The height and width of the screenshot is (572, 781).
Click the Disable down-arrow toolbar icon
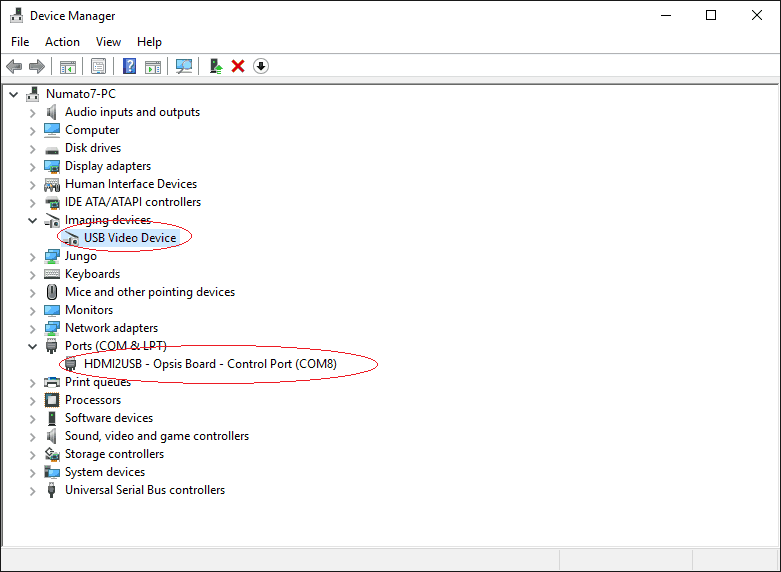click(x=261, y=66)
